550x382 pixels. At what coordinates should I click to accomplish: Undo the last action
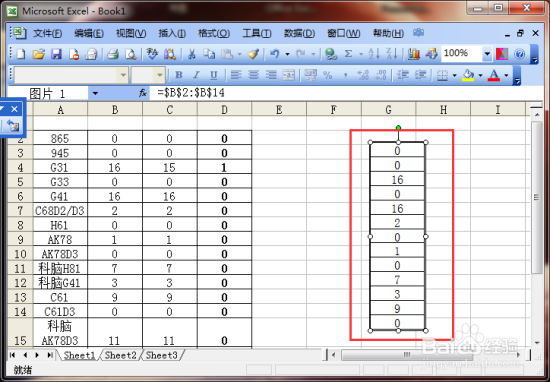pyautogui.click(x=274, y=54)
